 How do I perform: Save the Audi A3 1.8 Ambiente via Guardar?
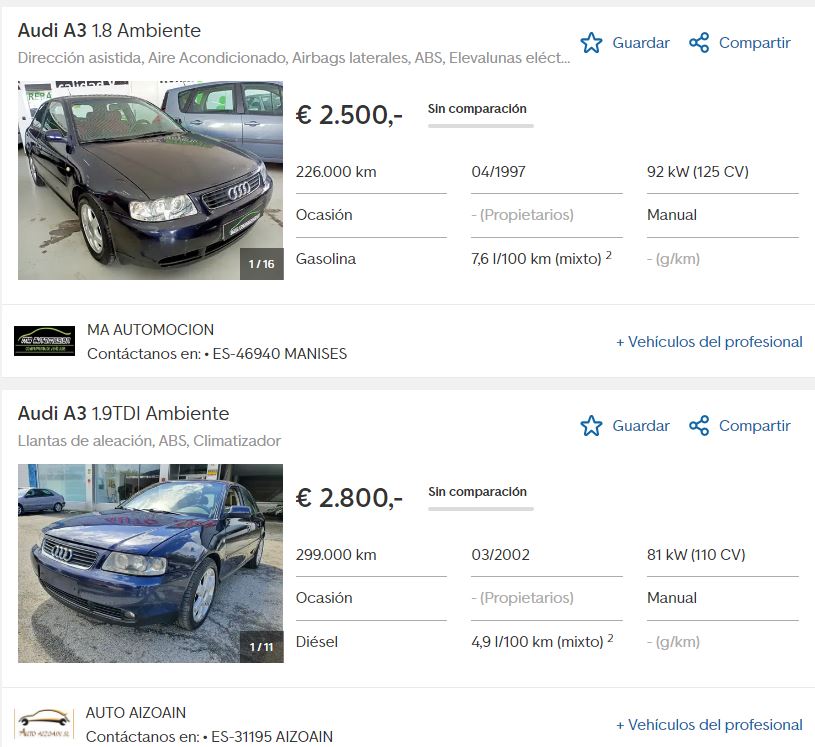640,43
